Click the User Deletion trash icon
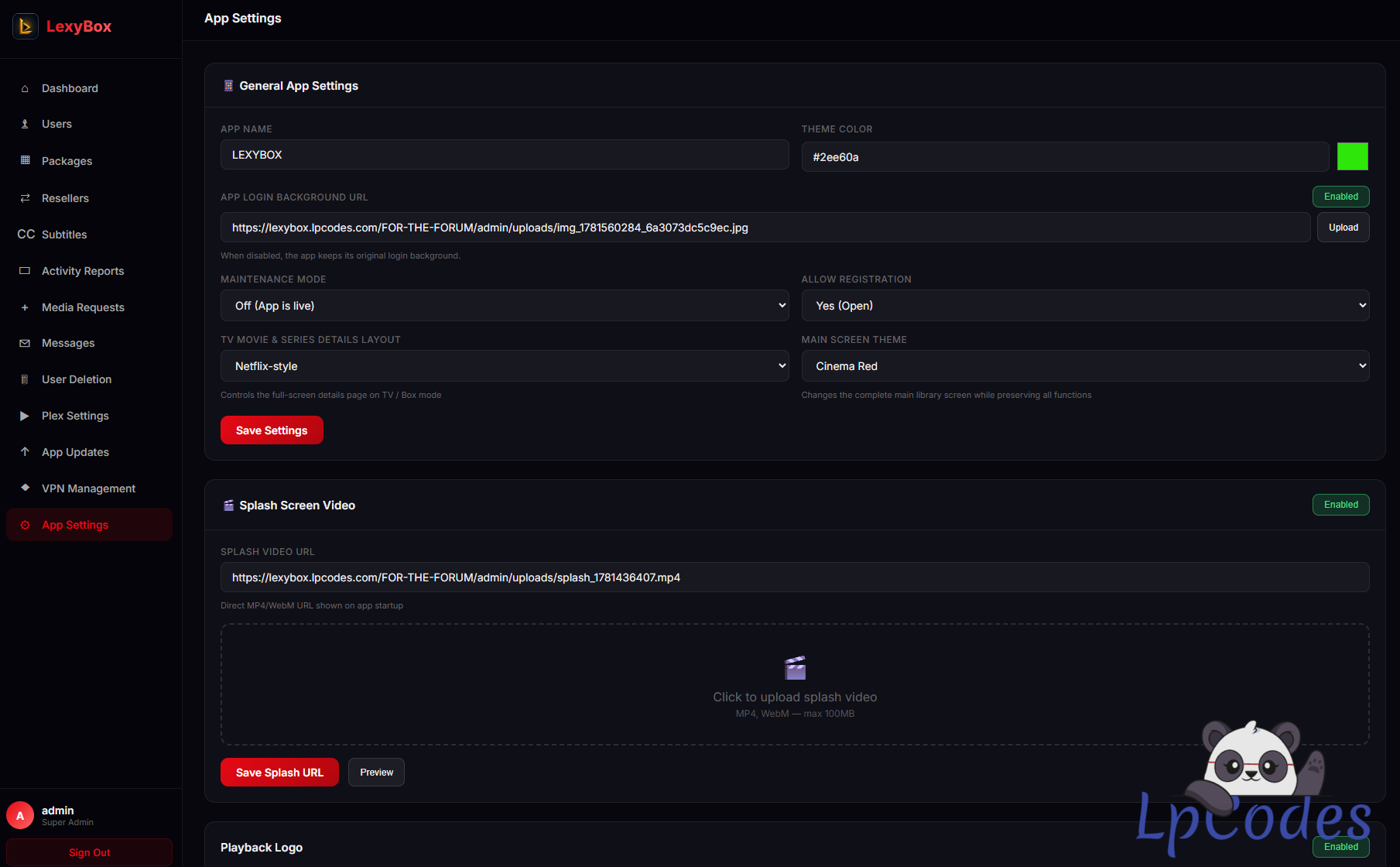The height and width of the screenshot is (867, 1400). click(25, 379)
